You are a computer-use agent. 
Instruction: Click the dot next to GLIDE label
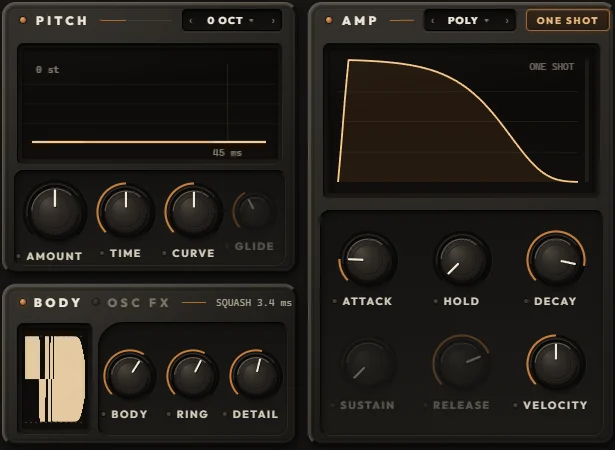[x=227, y=246]
